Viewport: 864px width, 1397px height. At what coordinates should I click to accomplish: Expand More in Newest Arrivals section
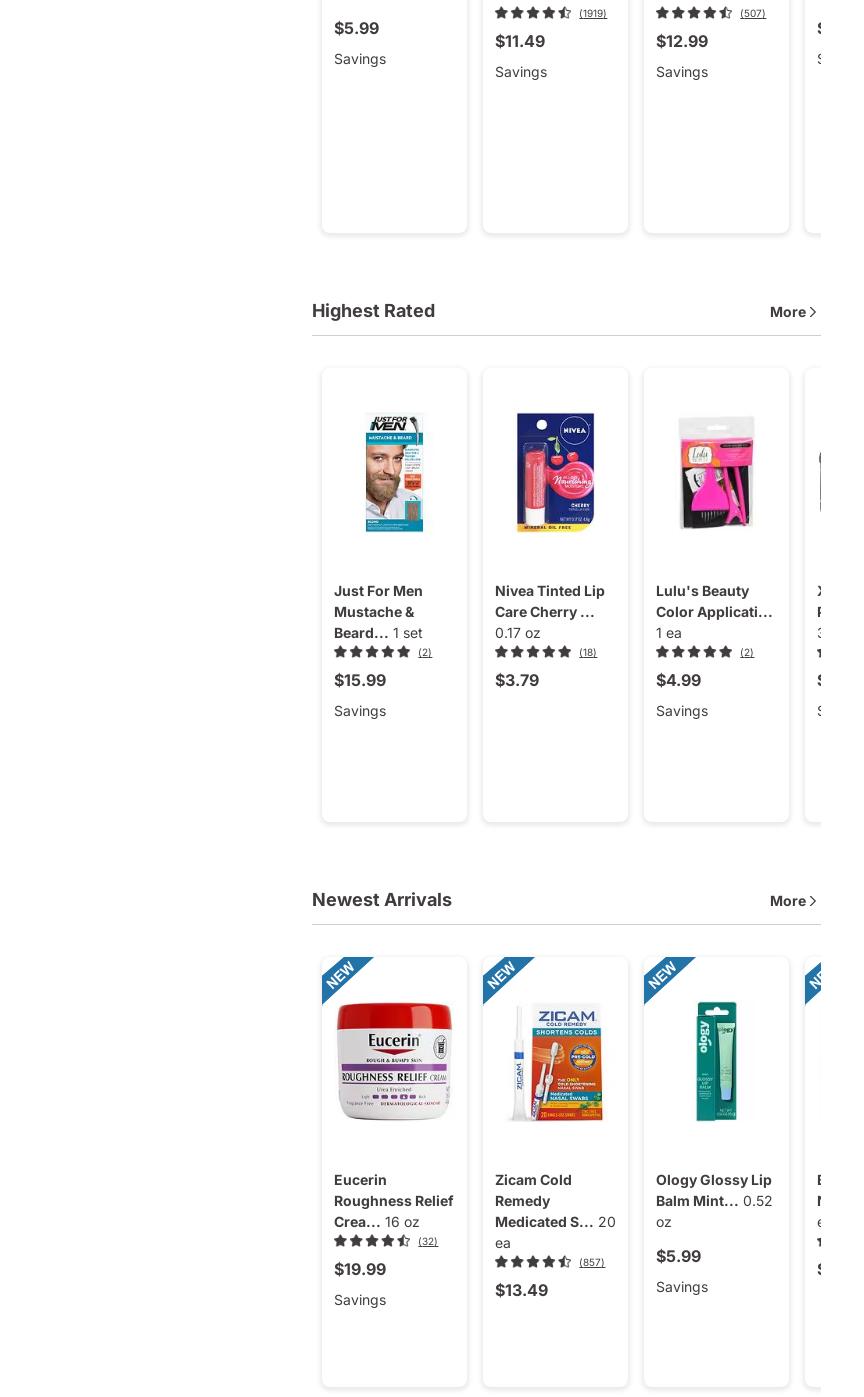point(794,901)
